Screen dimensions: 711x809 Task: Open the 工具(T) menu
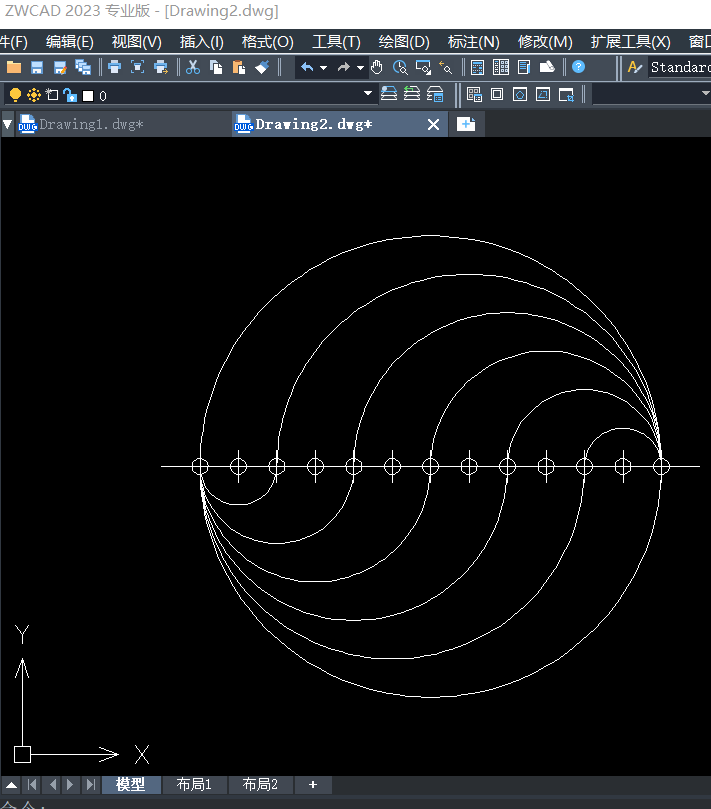[336, 42]
